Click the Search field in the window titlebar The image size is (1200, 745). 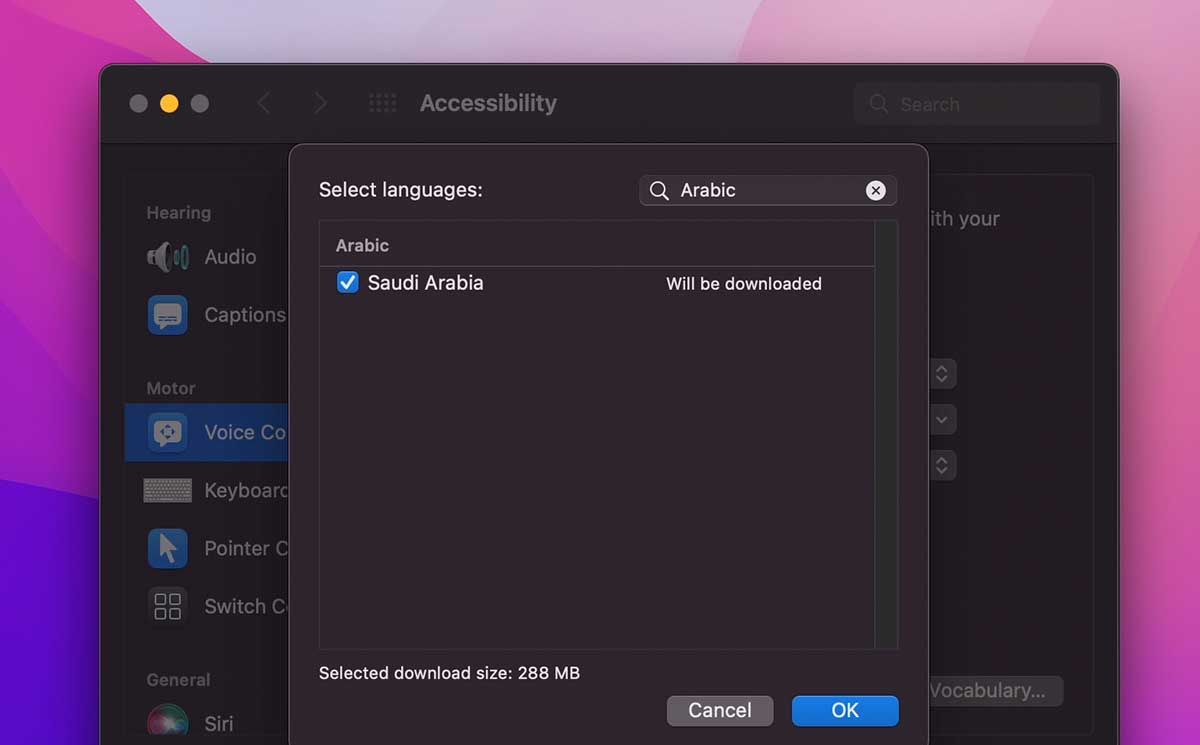tap(975, 103)
